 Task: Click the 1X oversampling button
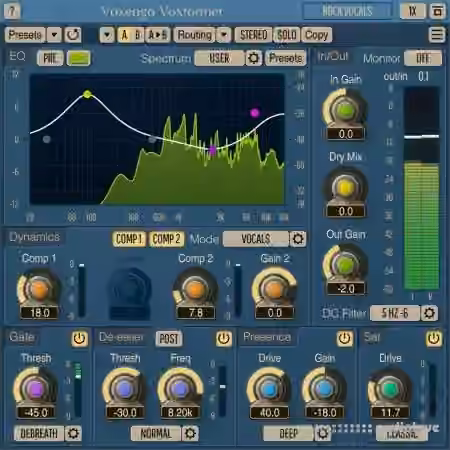coord(413,11)
